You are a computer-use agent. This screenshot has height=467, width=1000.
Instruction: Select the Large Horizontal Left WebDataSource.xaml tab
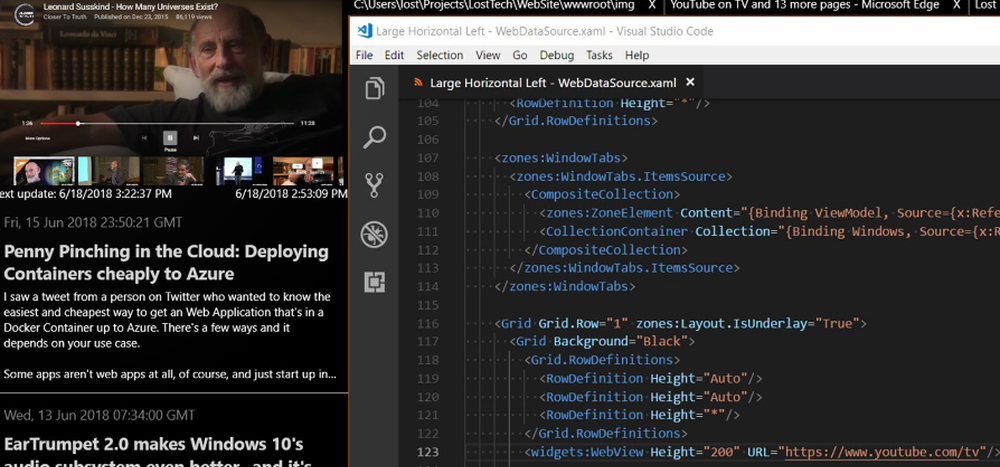pos(552,82)
